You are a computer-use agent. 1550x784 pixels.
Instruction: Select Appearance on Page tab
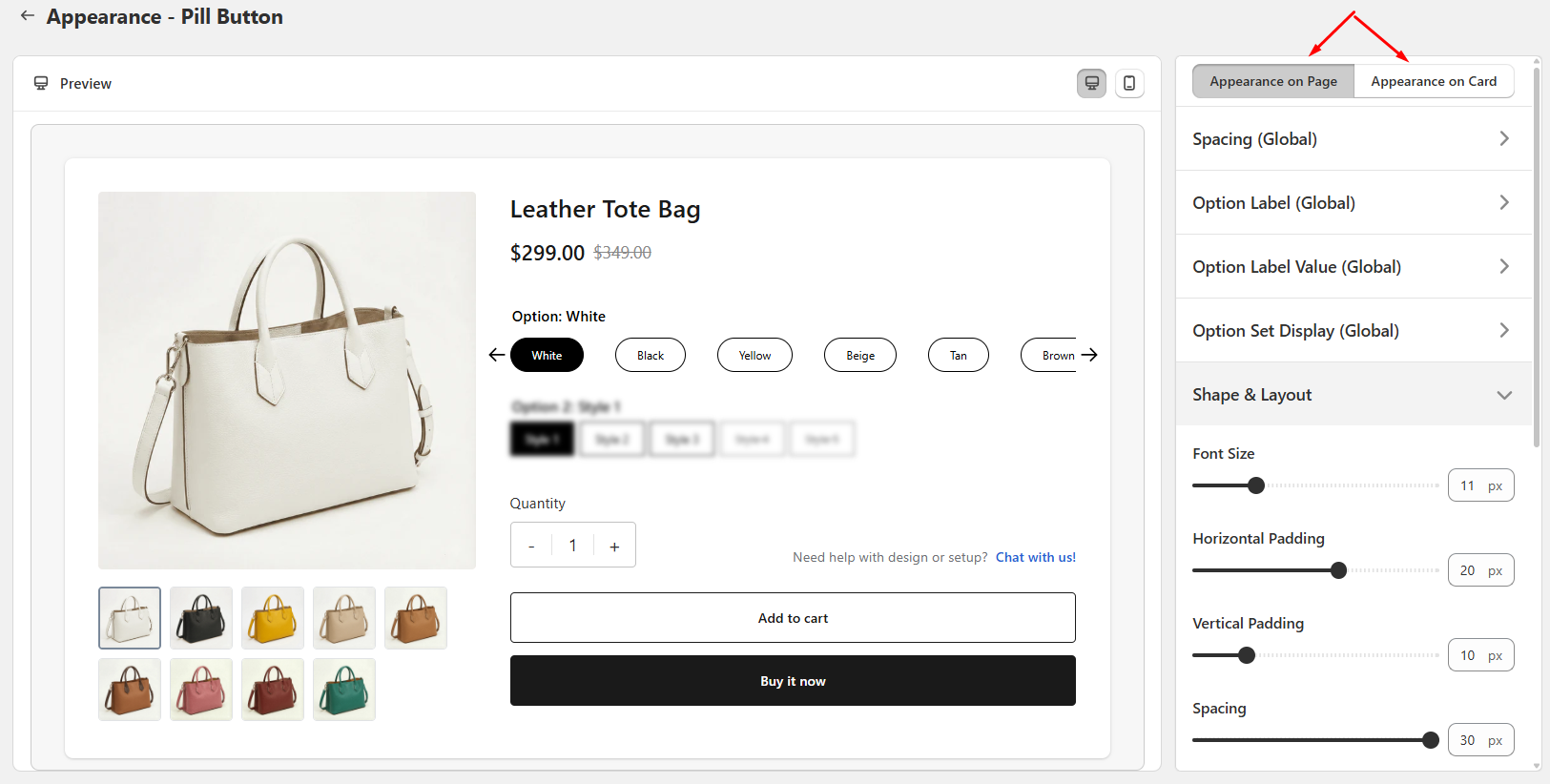point(1273,81)
